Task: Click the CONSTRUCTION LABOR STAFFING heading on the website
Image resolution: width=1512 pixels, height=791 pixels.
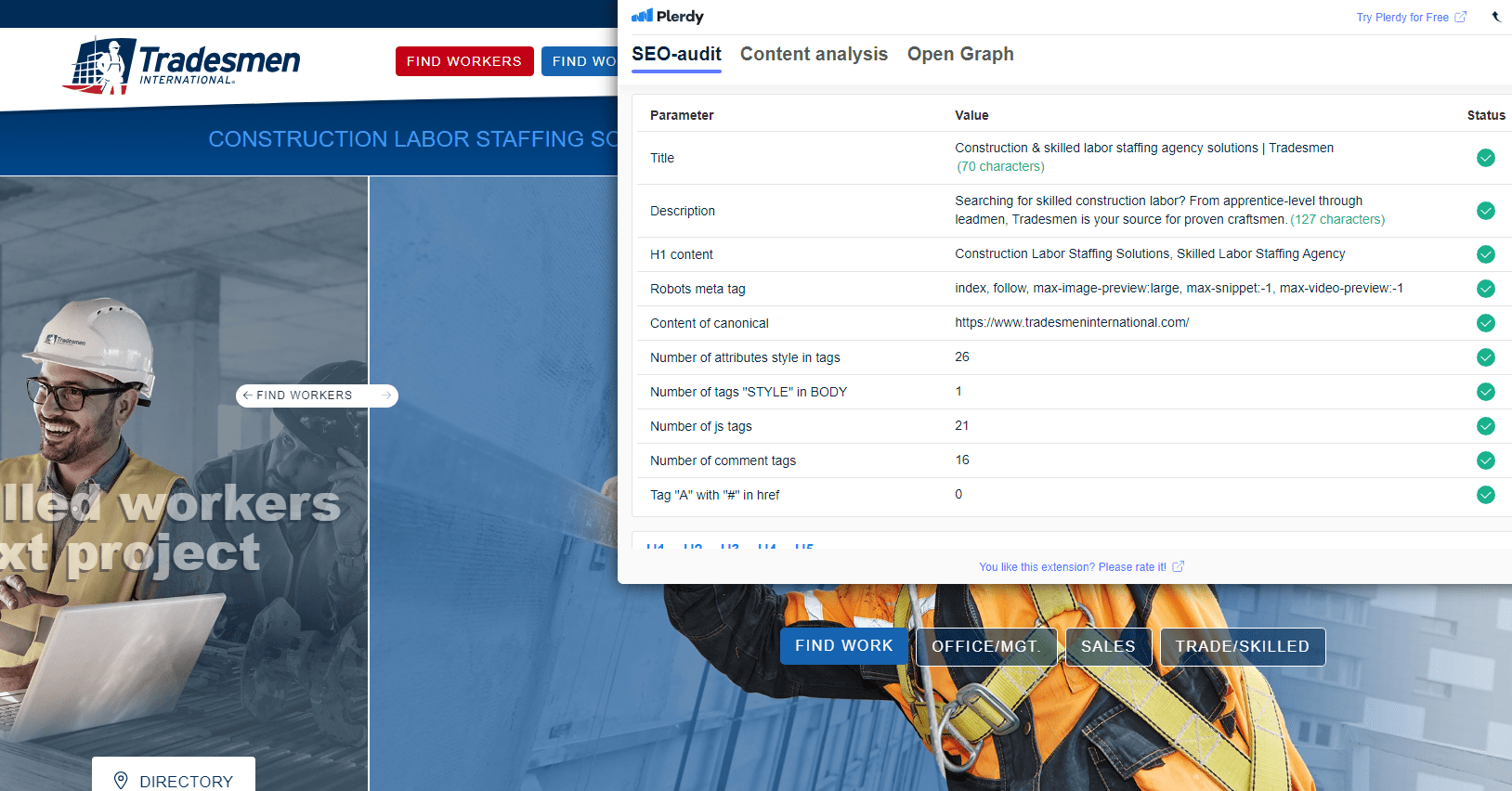Action: click(x=413, y=139)
